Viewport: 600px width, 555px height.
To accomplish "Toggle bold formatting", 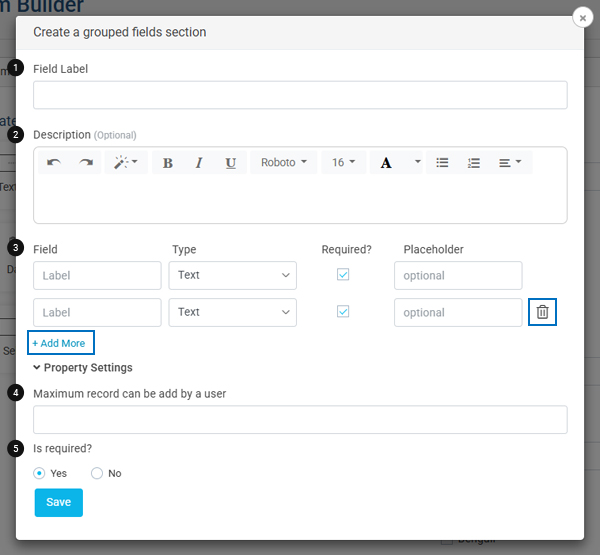I will 167,163.
